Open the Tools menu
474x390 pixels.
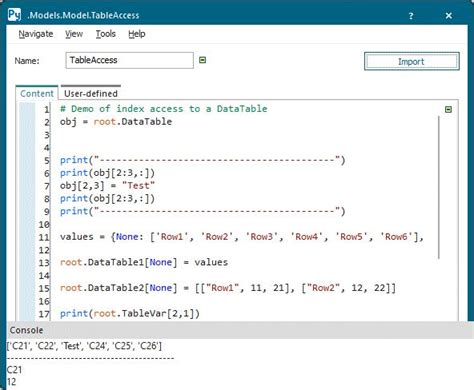point(106,34)
